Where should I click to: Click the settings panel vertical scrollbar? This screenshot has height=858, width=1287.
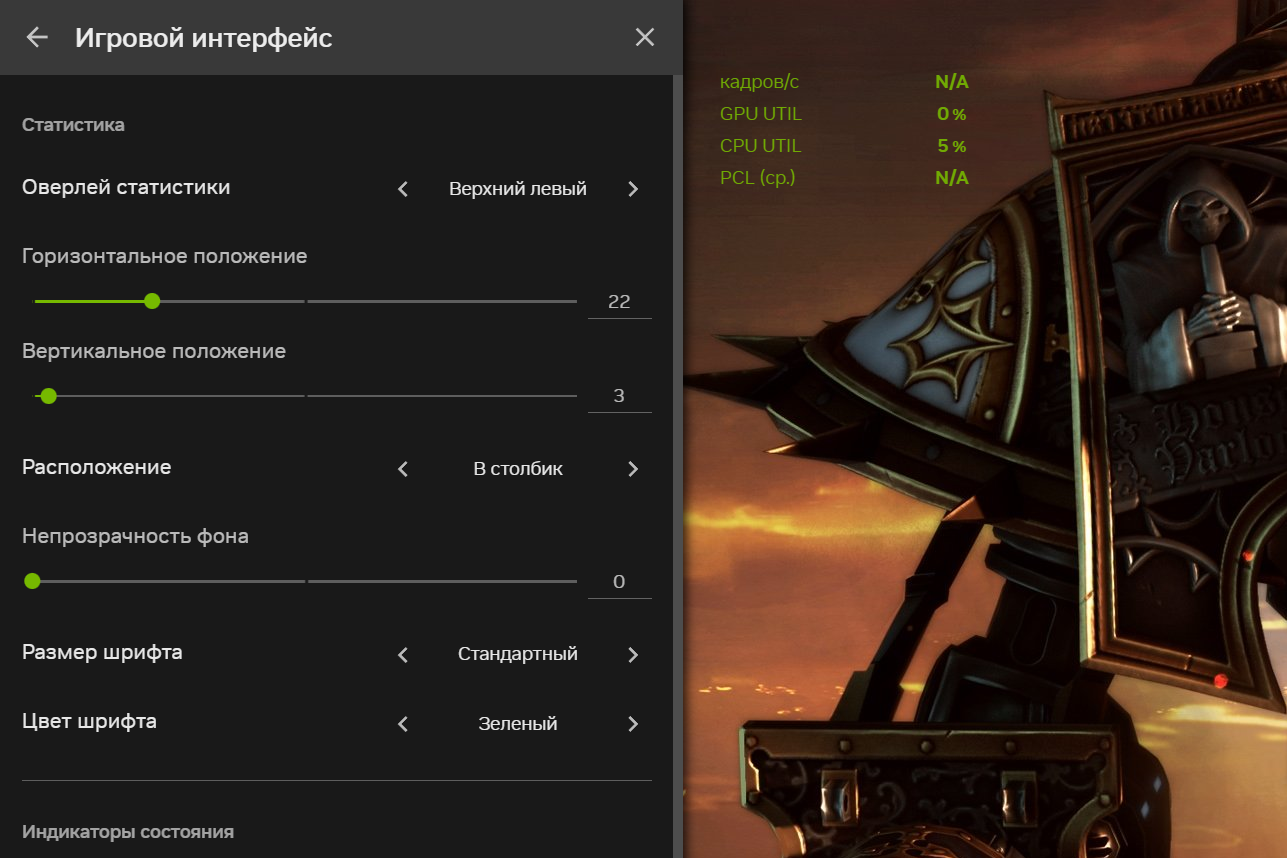pyautogui.click(x=678, y=466)
